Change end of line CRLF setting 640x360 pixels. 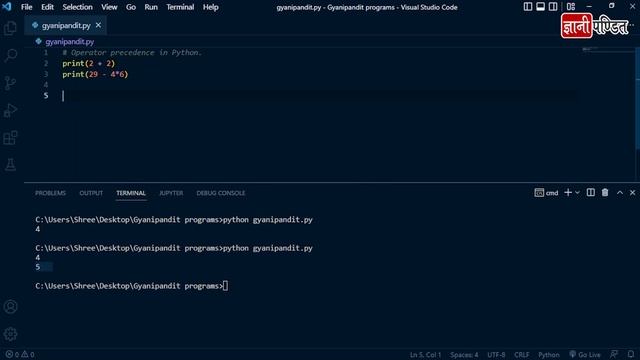pos(522,355)
